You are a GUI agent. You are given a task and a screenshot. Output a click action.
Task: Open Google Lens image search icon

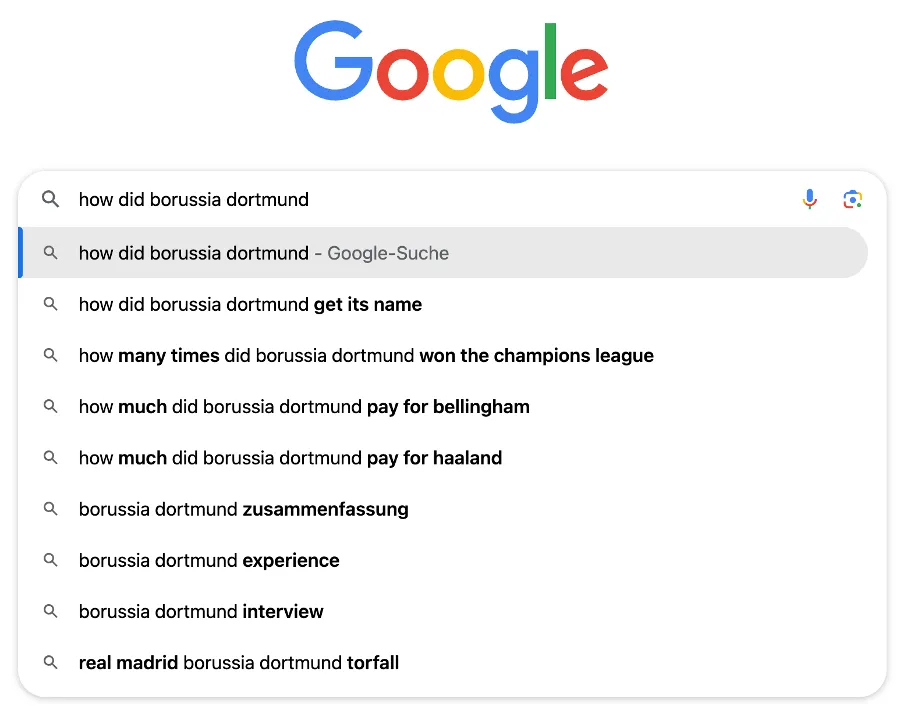pyautogui.click(x=852, y=199)
